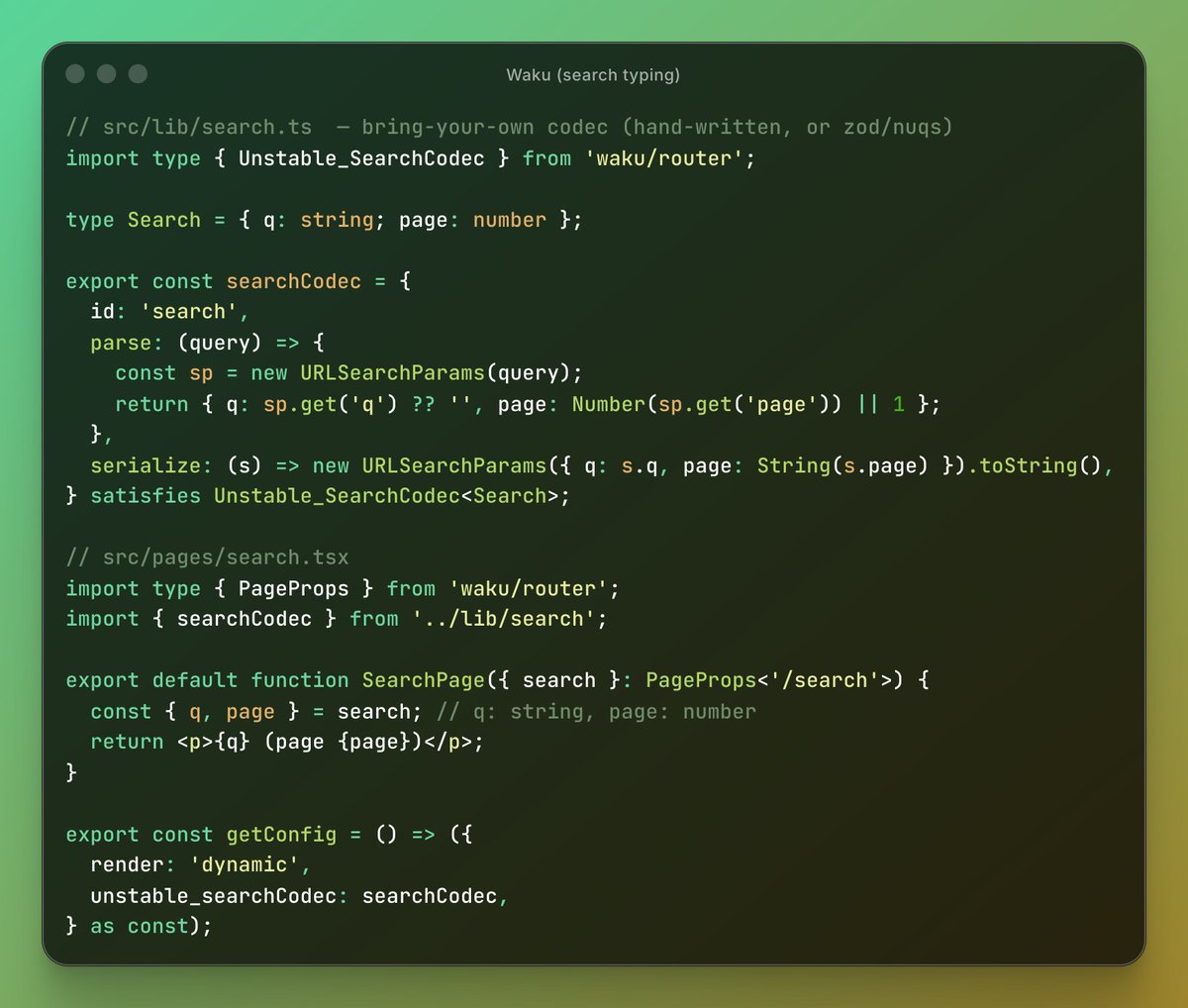
Task: Click the 'serialize:' property name
Action: click(x=151, y=465)
